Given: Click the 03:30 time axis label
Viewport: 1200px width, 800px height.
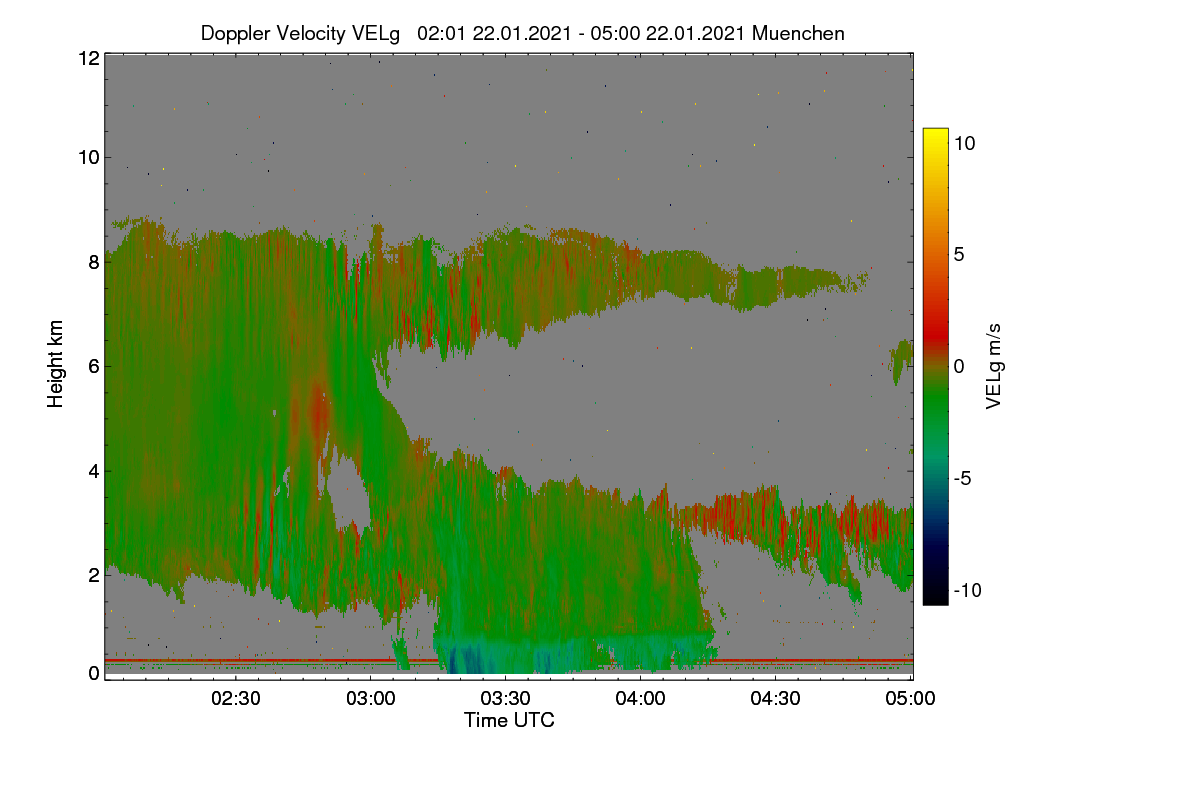Looking at the screenshot, I should (x=506, y=698).
